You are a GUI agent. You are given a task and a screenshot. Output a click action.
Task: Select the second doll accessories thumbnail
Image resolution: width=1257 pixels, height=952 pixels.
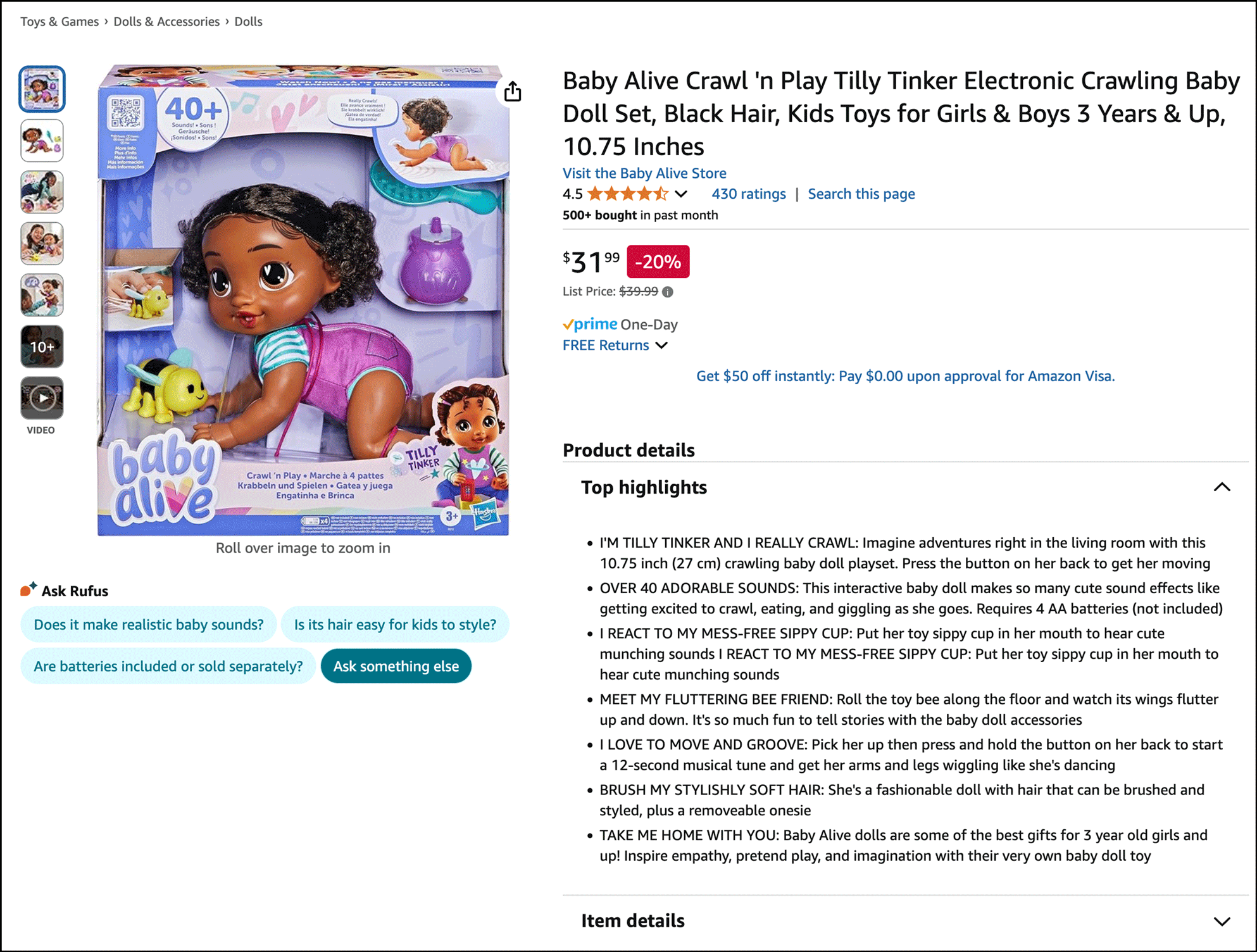coord(42,141)
